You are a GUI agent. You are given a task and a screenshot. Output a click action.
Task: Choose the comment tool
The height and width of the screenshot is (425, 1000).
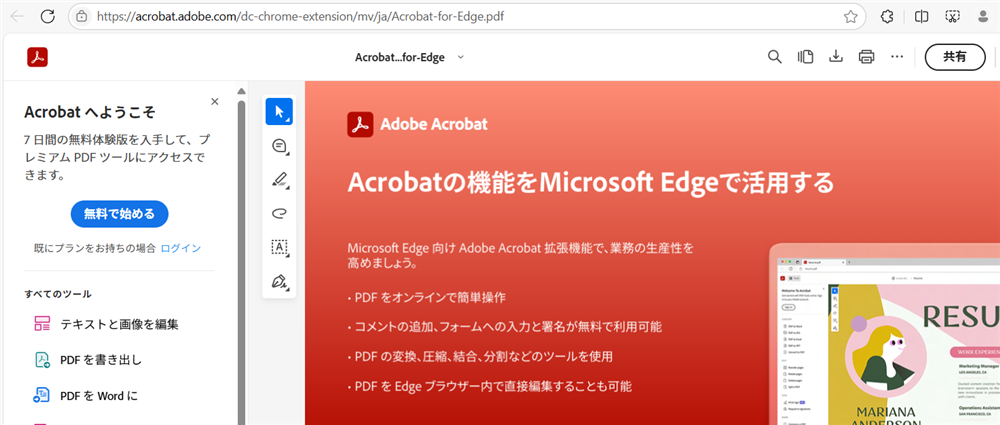(x=279, y=146)
